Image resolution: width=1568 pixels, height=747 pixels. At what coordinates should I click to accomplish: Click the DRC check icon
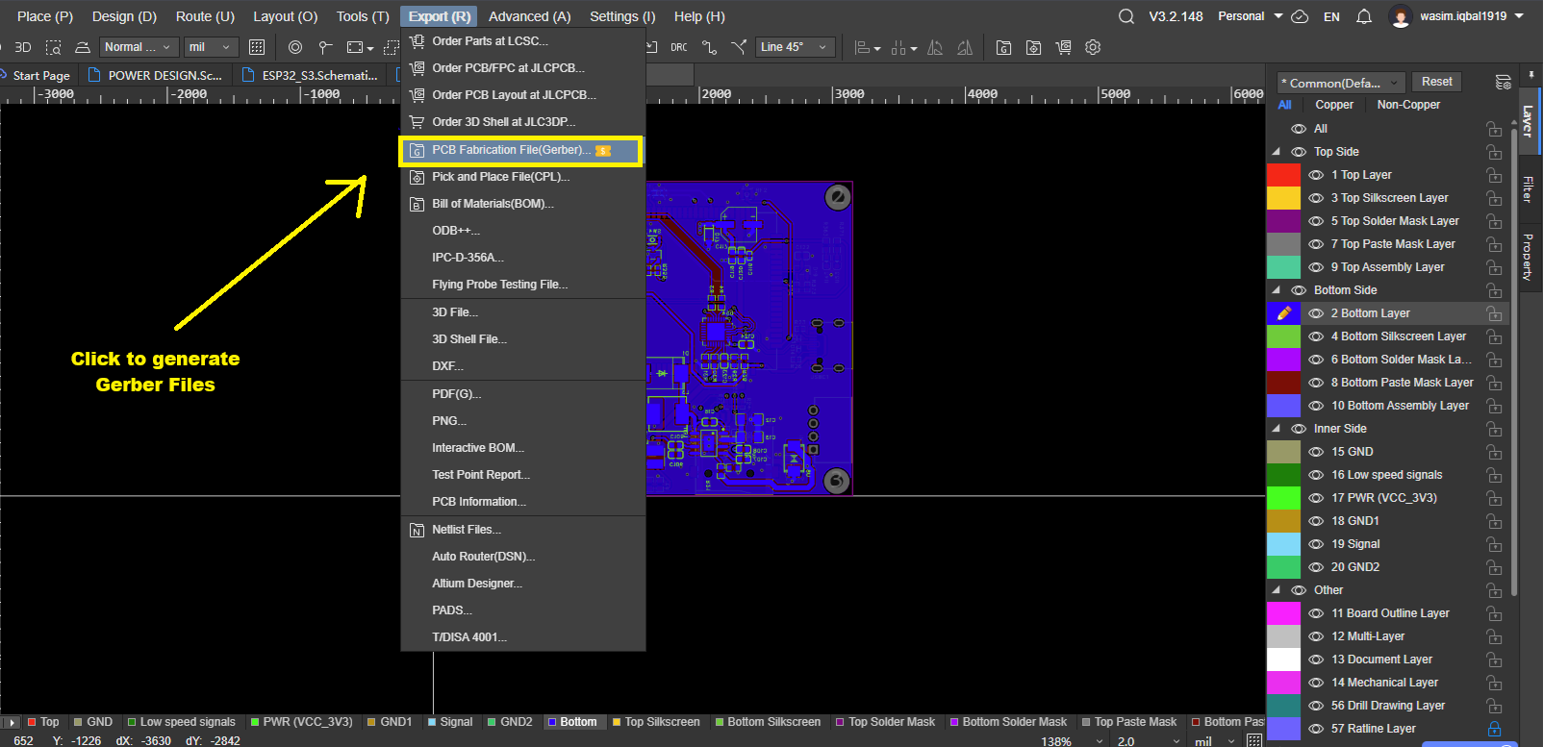tap(679, 47)
